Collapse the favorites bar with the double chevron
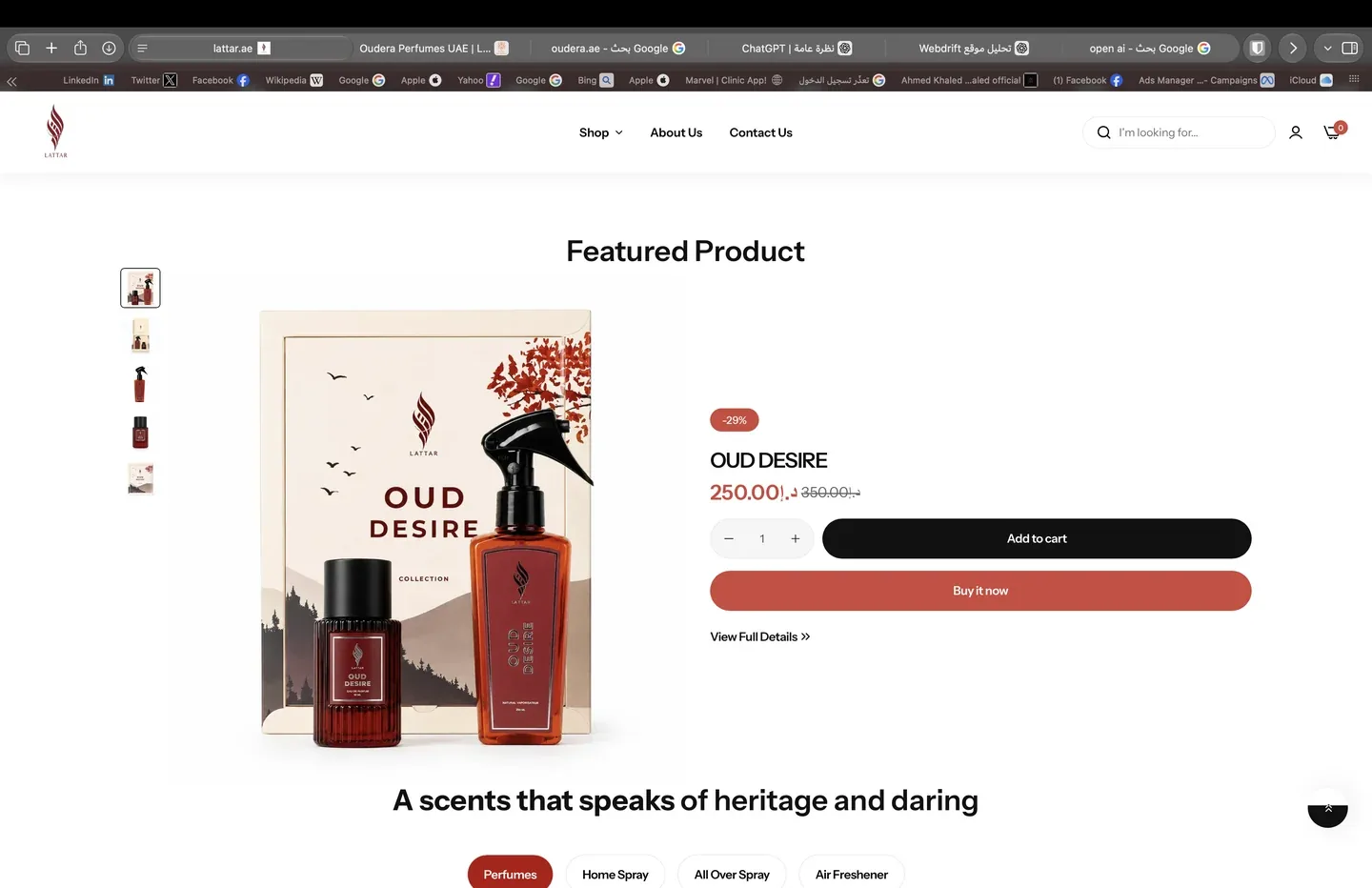This screenshot has width=1372, height=888. tap(11, 81)
